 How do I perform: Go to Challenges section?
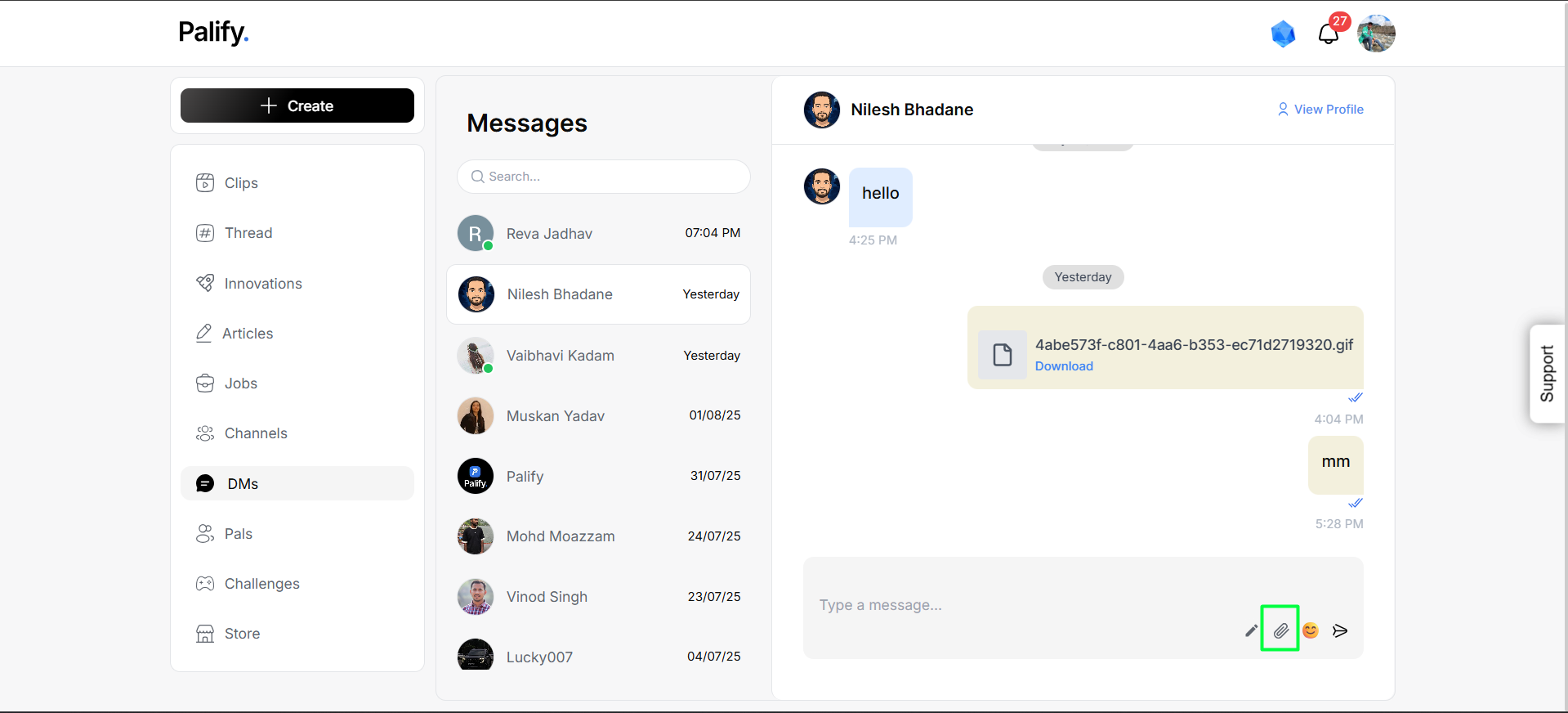pos(297,584)
